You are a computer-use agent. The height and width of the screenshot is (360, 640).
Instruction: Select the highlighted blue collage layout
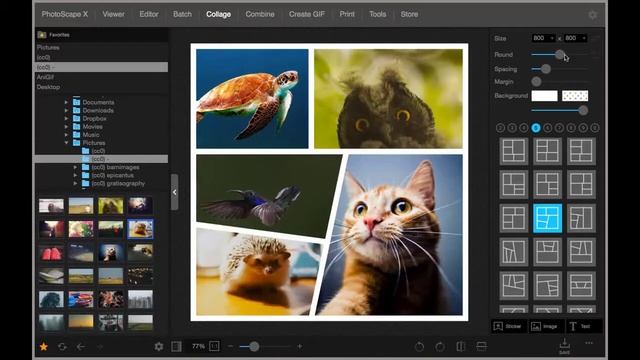click(x=547, y=218)
